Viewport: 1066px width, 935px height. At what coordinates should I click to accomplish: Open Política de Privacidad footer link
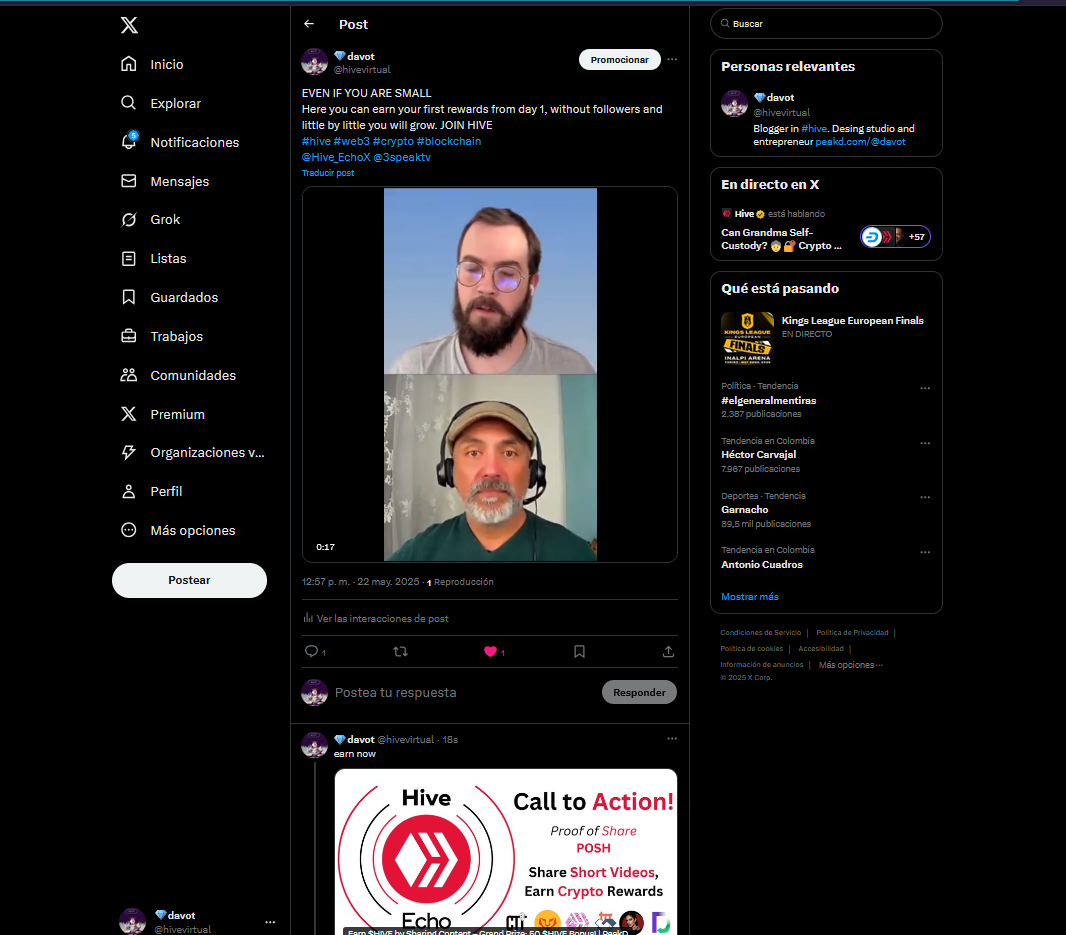852,632
